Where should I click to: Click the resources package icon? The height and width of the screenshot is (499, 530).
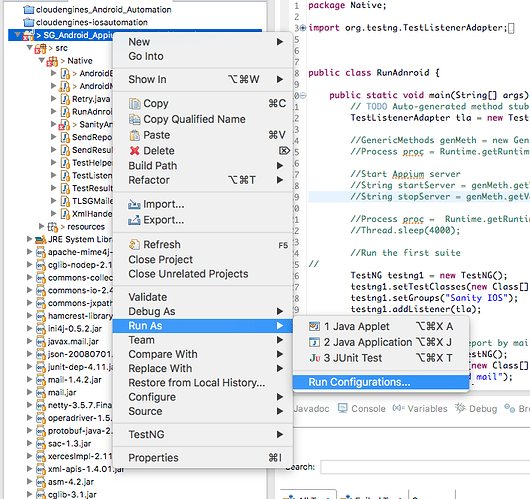[x=52, y=227]
